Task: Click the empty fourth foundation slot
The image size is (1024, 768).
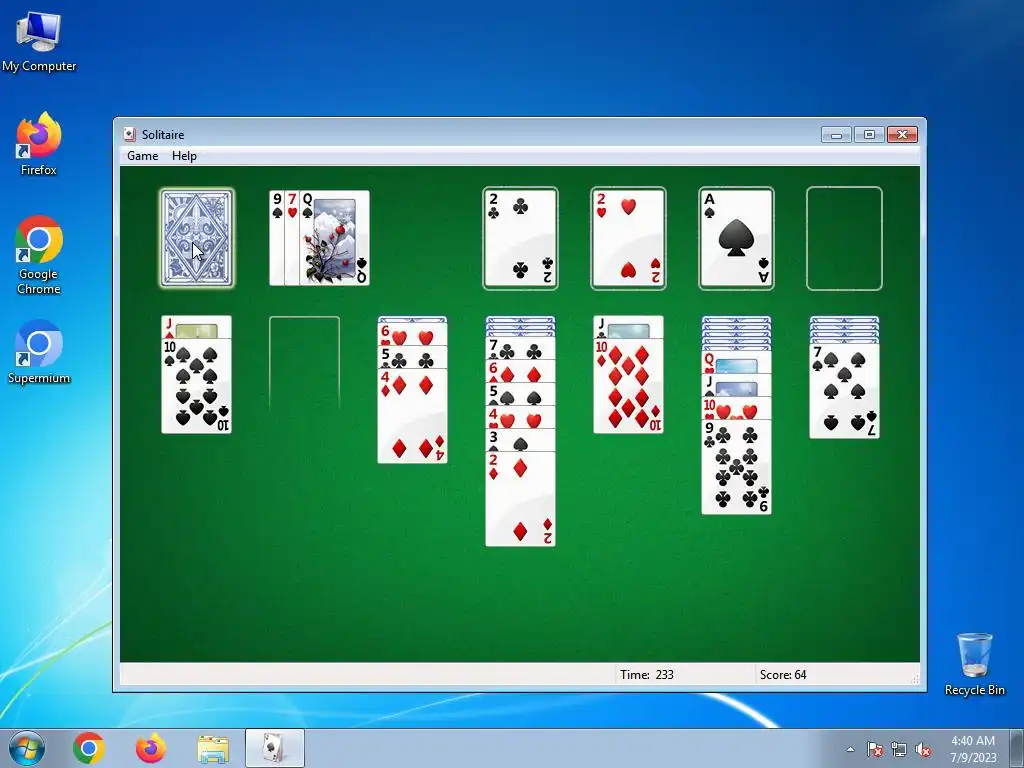Action: tap(844, 238)
